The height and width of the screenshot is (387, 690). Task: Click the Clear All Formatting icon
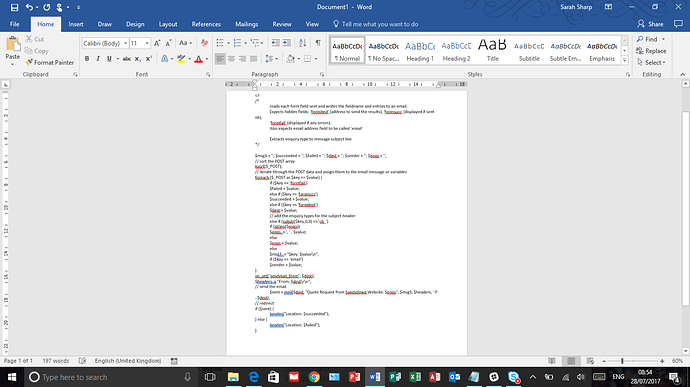pyautogui.click(x=204, y=43)
